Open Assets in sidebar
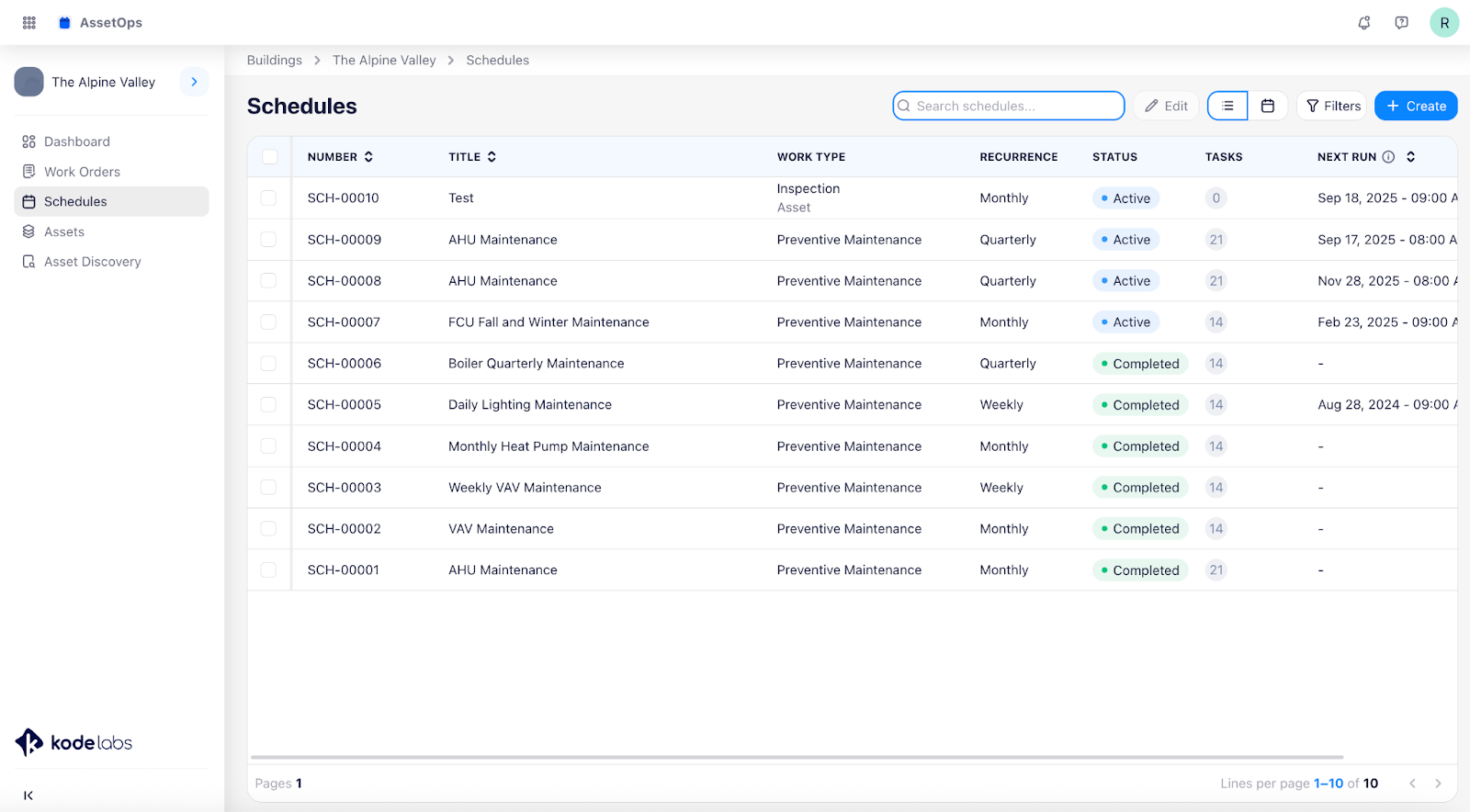Screen dimensions: 1470x812 pyautogui.click(x=112, y=231)
